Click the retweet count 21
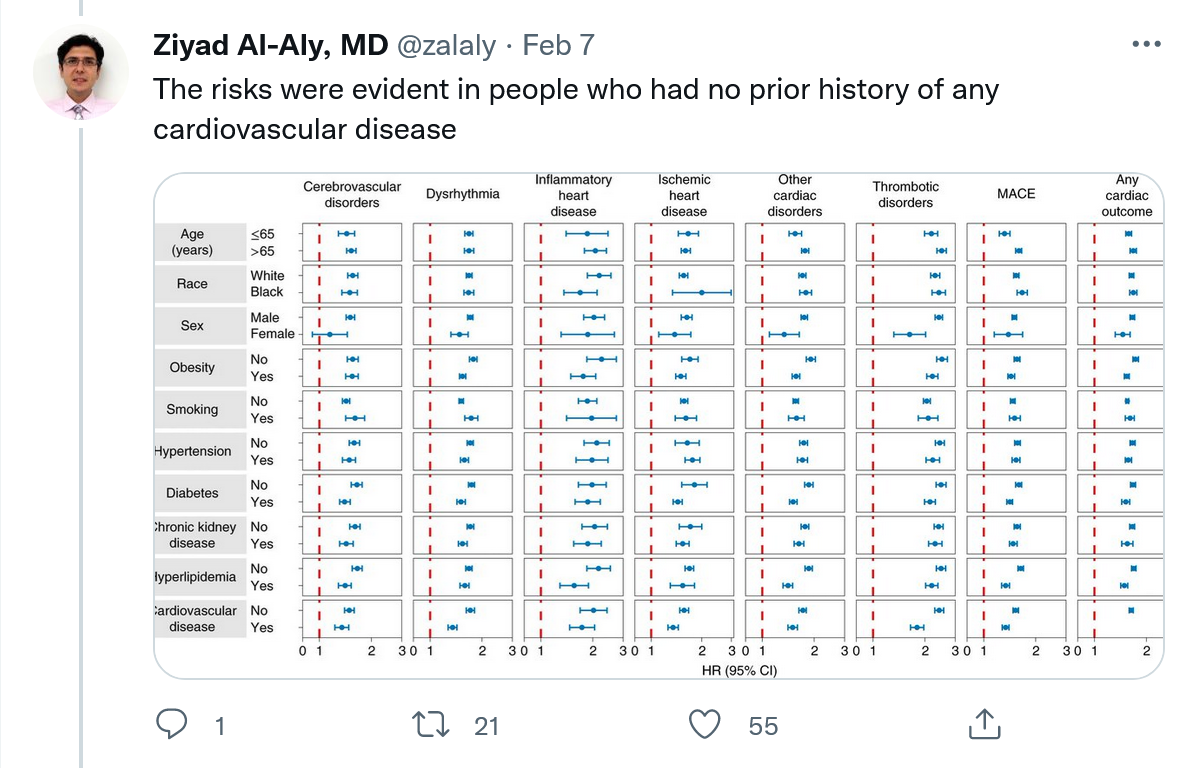Image resolution: width=1196 pixels, height=768 pixels. coord(486,726)
